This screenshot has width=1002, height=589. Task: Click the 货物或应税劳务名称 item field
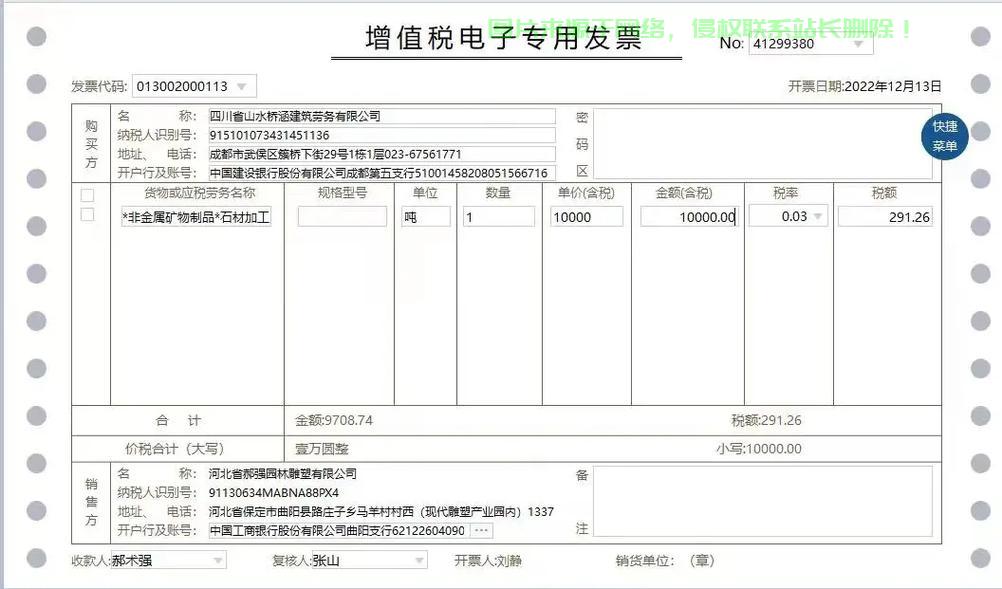point(196,217)
